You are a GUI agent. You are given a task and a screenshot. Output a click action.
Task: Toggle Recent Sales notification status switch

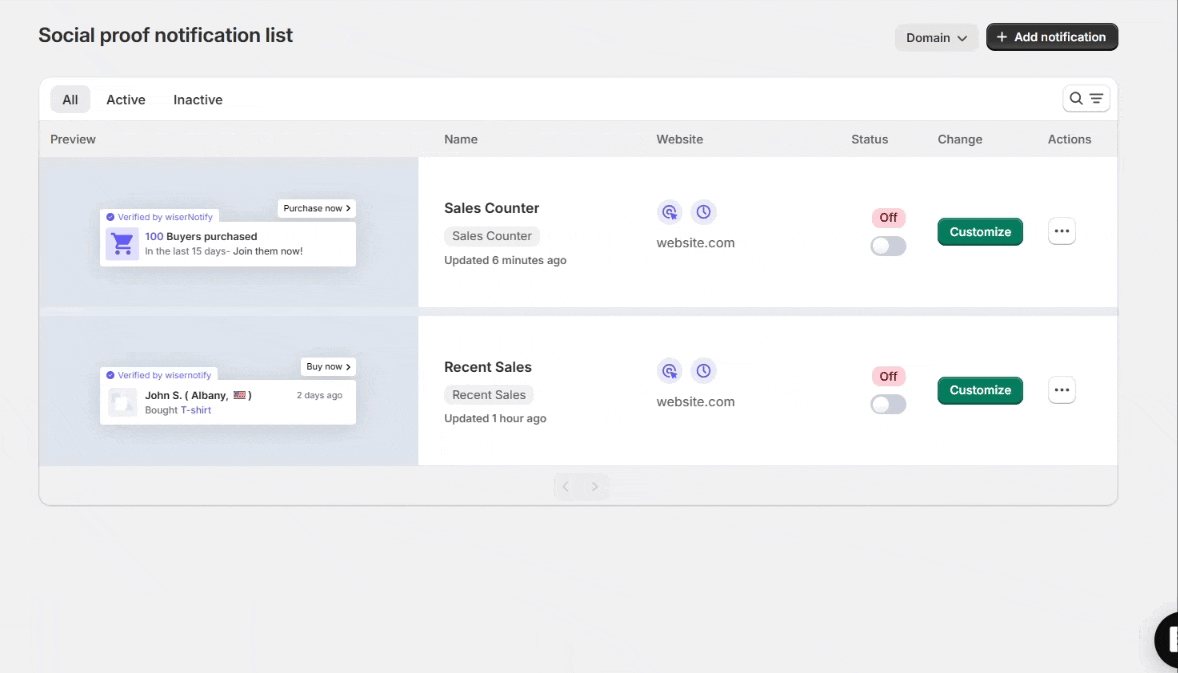888,404
